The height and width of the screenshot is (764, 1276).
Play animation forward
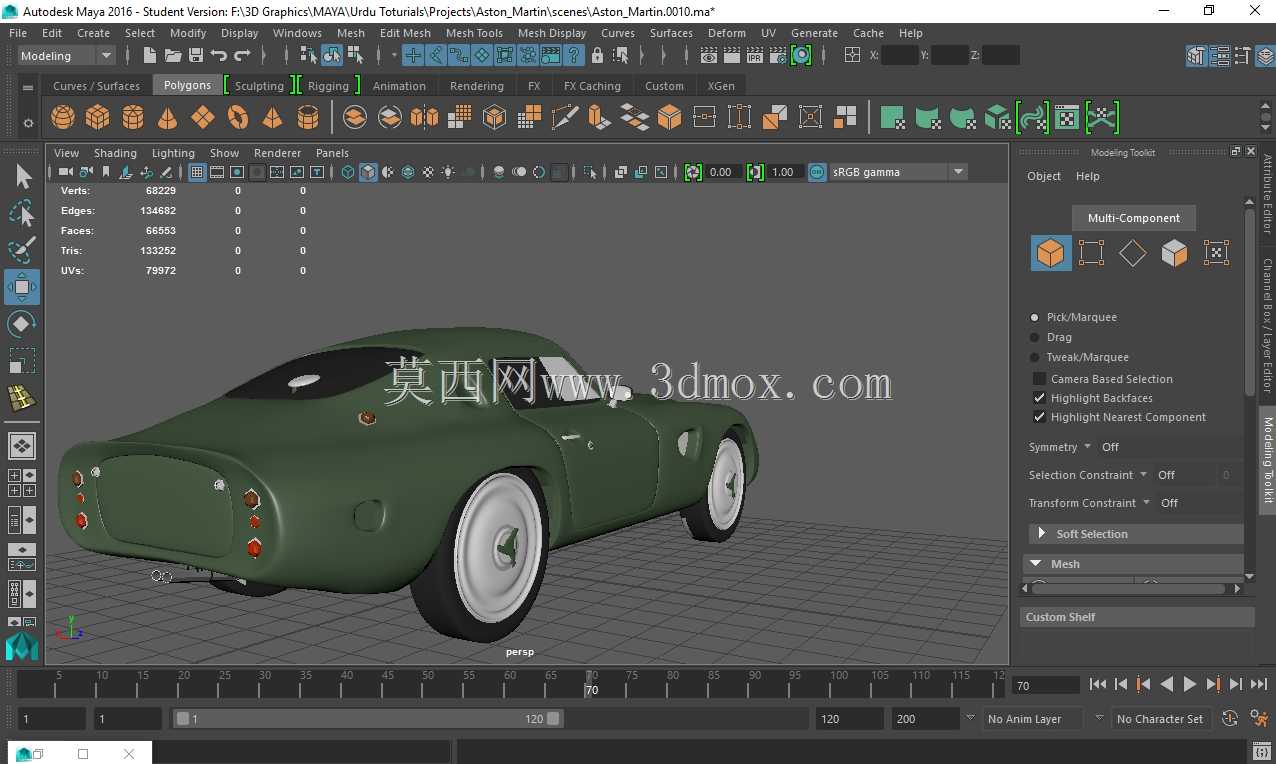(1189, 684)
